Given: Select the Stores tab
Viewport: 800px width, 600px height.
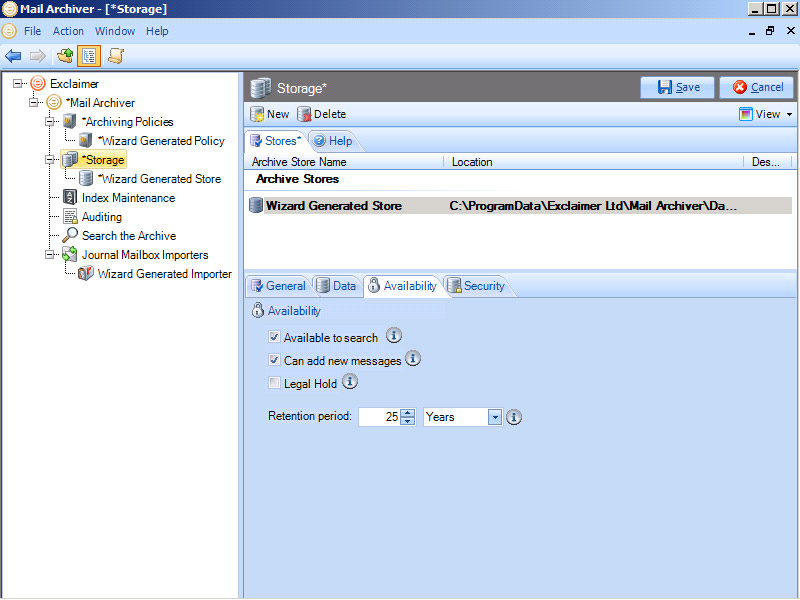Looking at the screenshot, I should click(276, 141).
